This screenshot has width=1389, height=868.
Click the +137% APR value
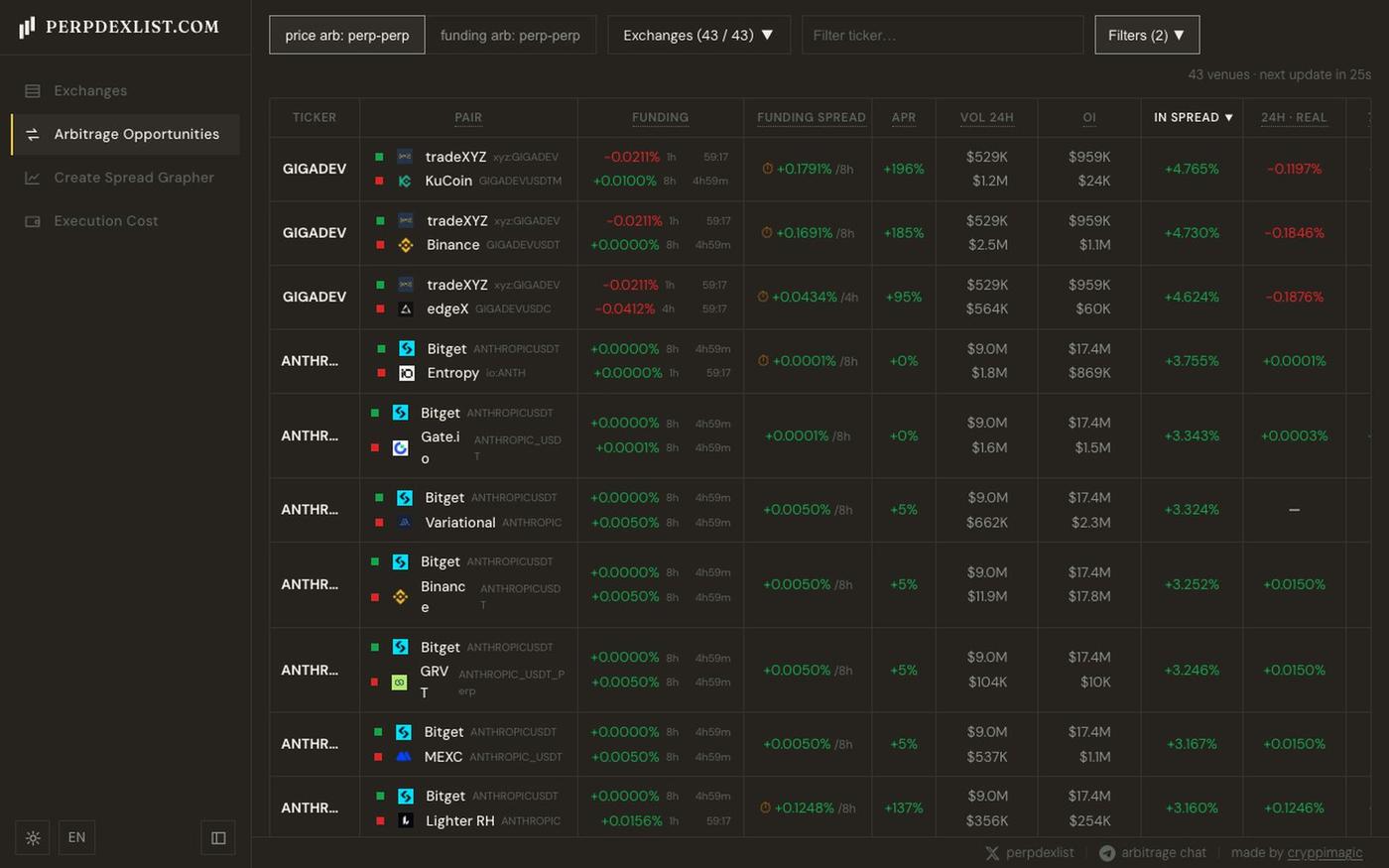coord(904,808)
